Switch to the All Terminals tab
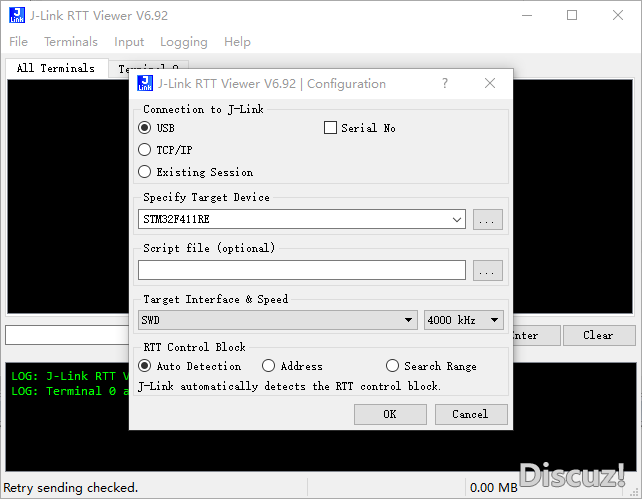 coord(56,68)
